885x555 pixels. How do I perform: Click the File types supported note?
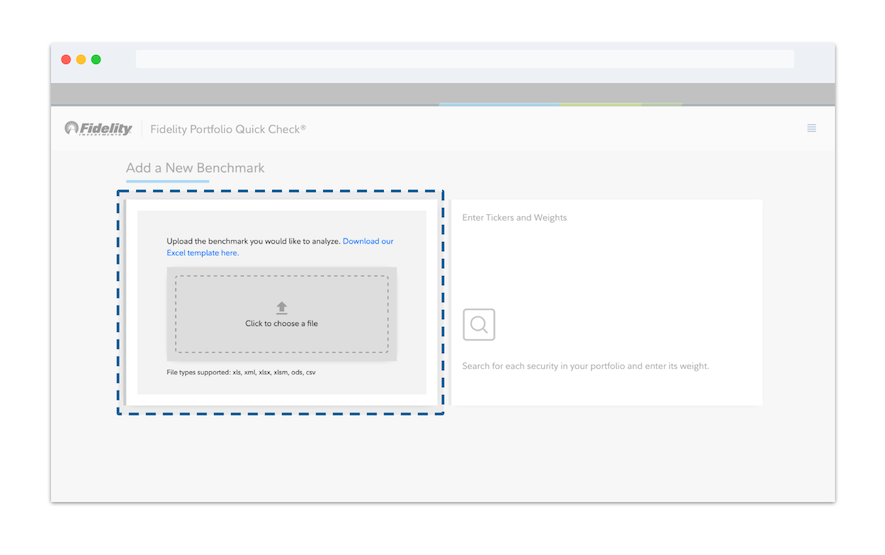(x=241, y=373)
